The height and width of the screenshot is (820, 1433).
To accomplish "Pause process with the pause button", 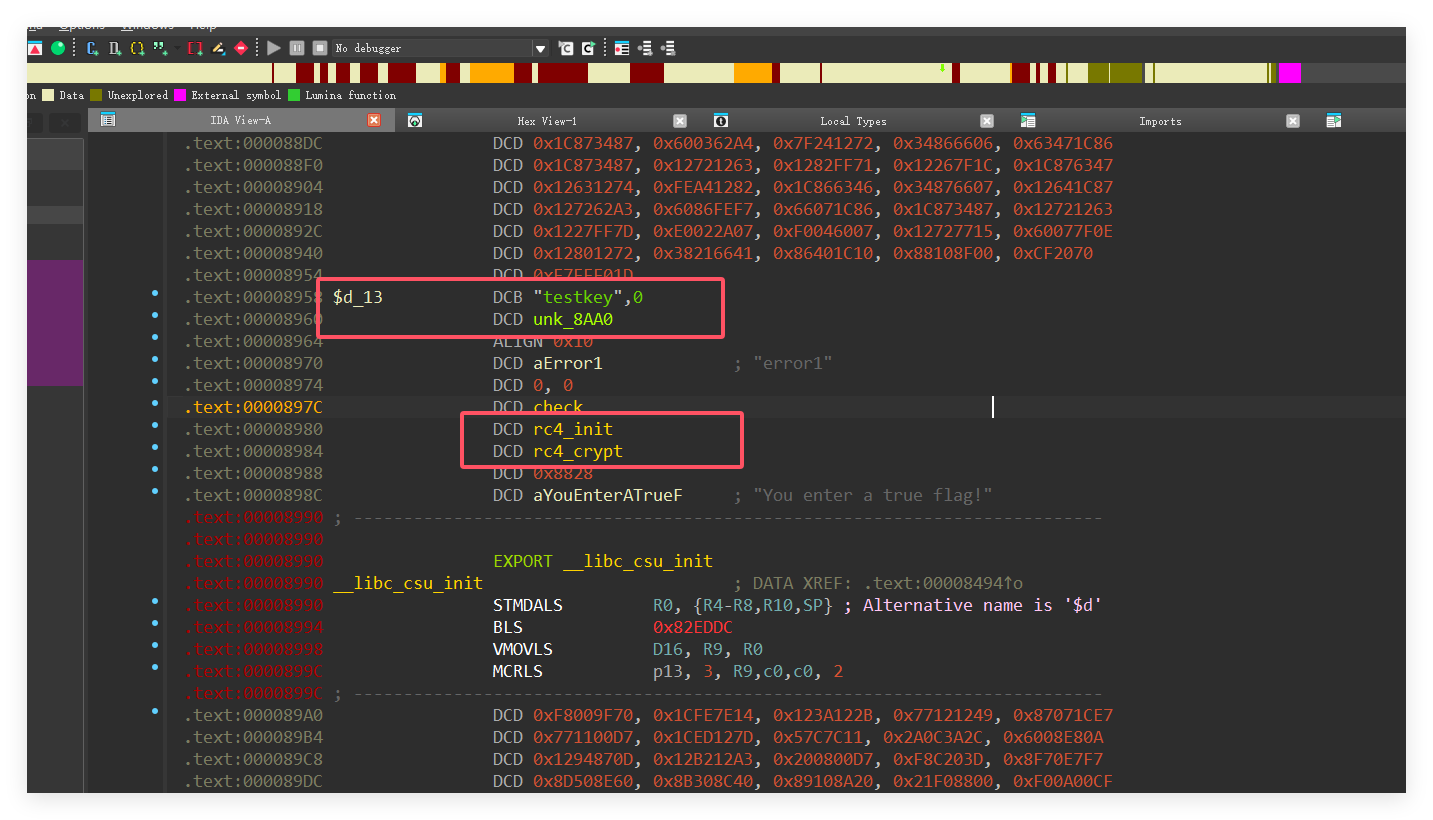I will click(x=297, y=48).
